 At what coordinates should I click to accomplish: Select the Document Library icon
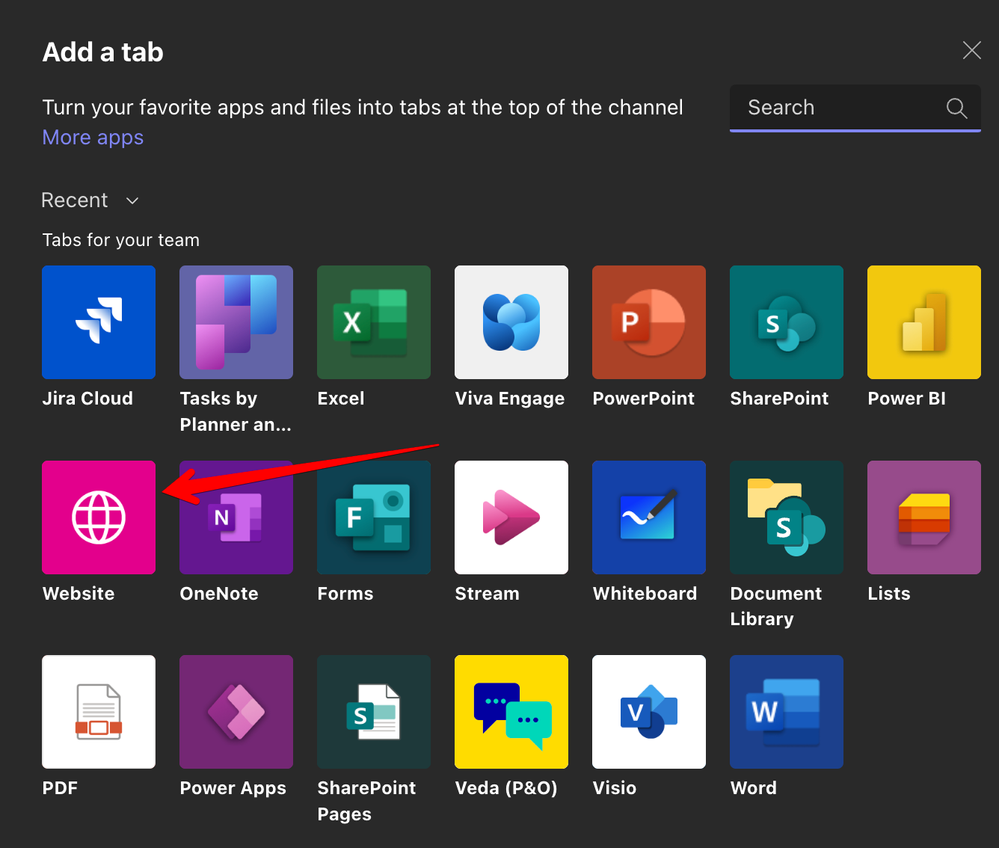pyautogui.click(x=787, y=517)
